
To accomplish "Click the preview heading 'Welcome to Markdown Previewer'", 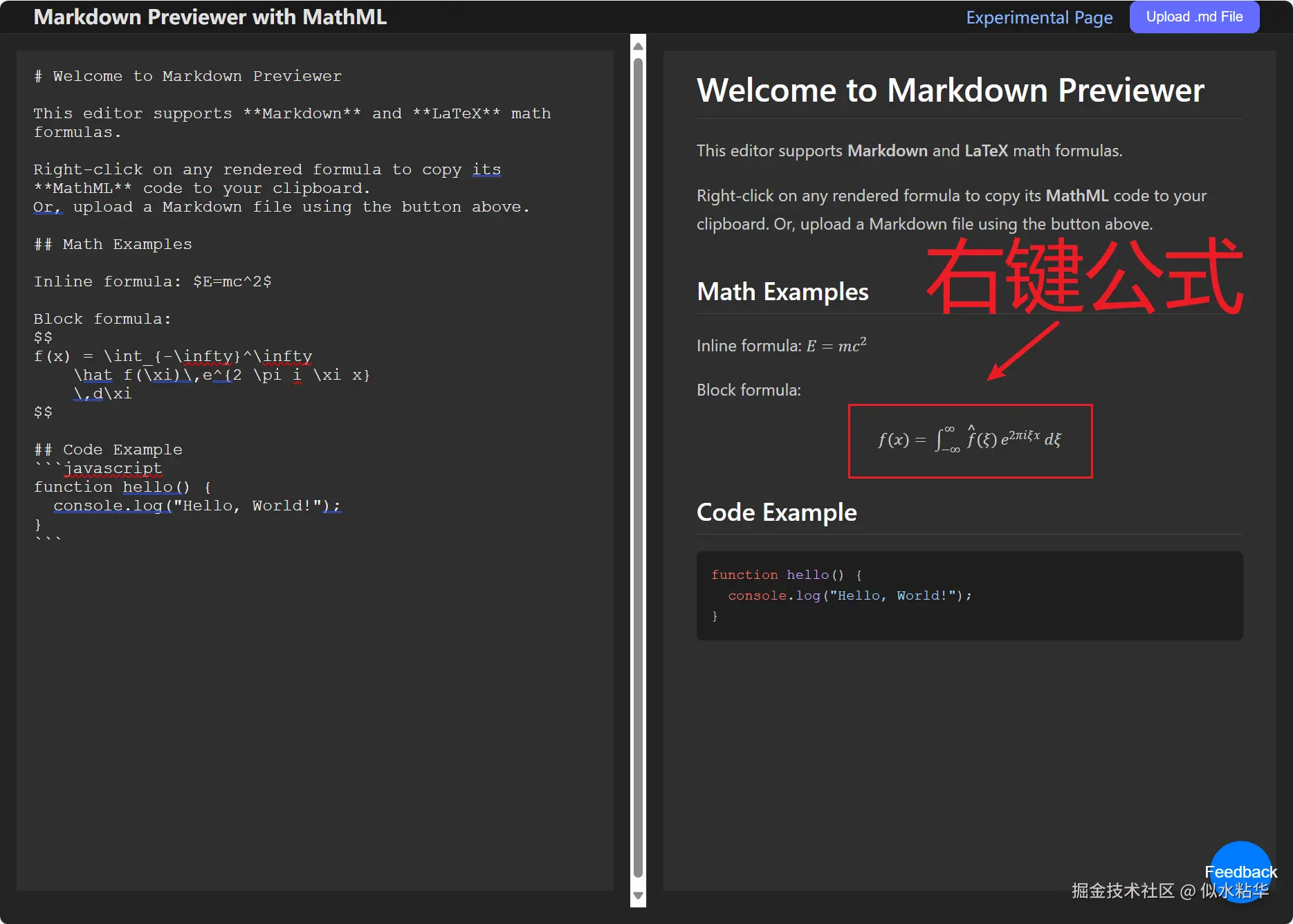I will click(951, 91).
